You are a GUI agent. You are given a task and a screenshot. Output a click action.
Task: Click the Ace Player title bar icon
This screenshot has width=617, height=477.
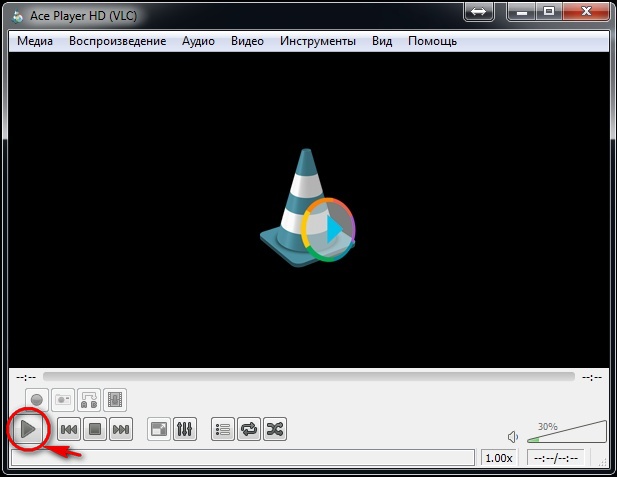pyautogui.click(x=17, y=16)
